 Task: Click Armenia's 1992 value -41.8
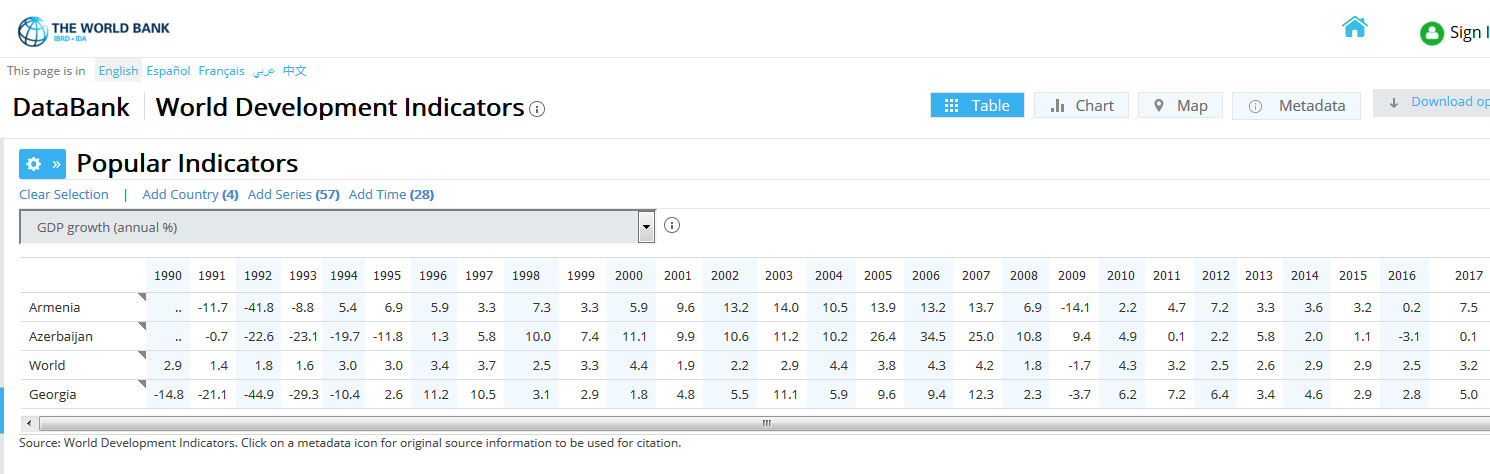(258, 307)
